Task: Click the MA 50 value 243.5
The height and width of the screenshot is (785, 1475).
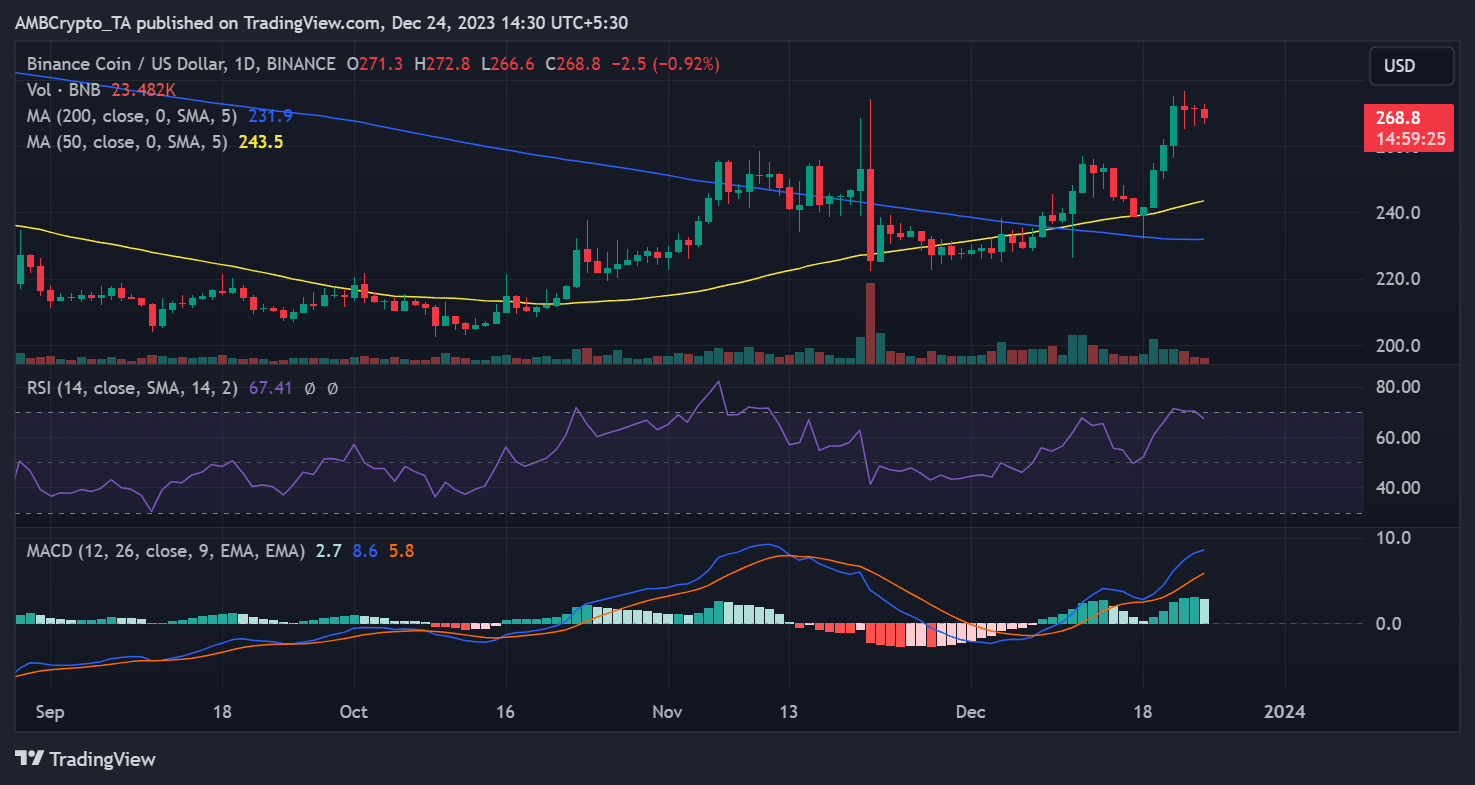Action: point(261,142)
